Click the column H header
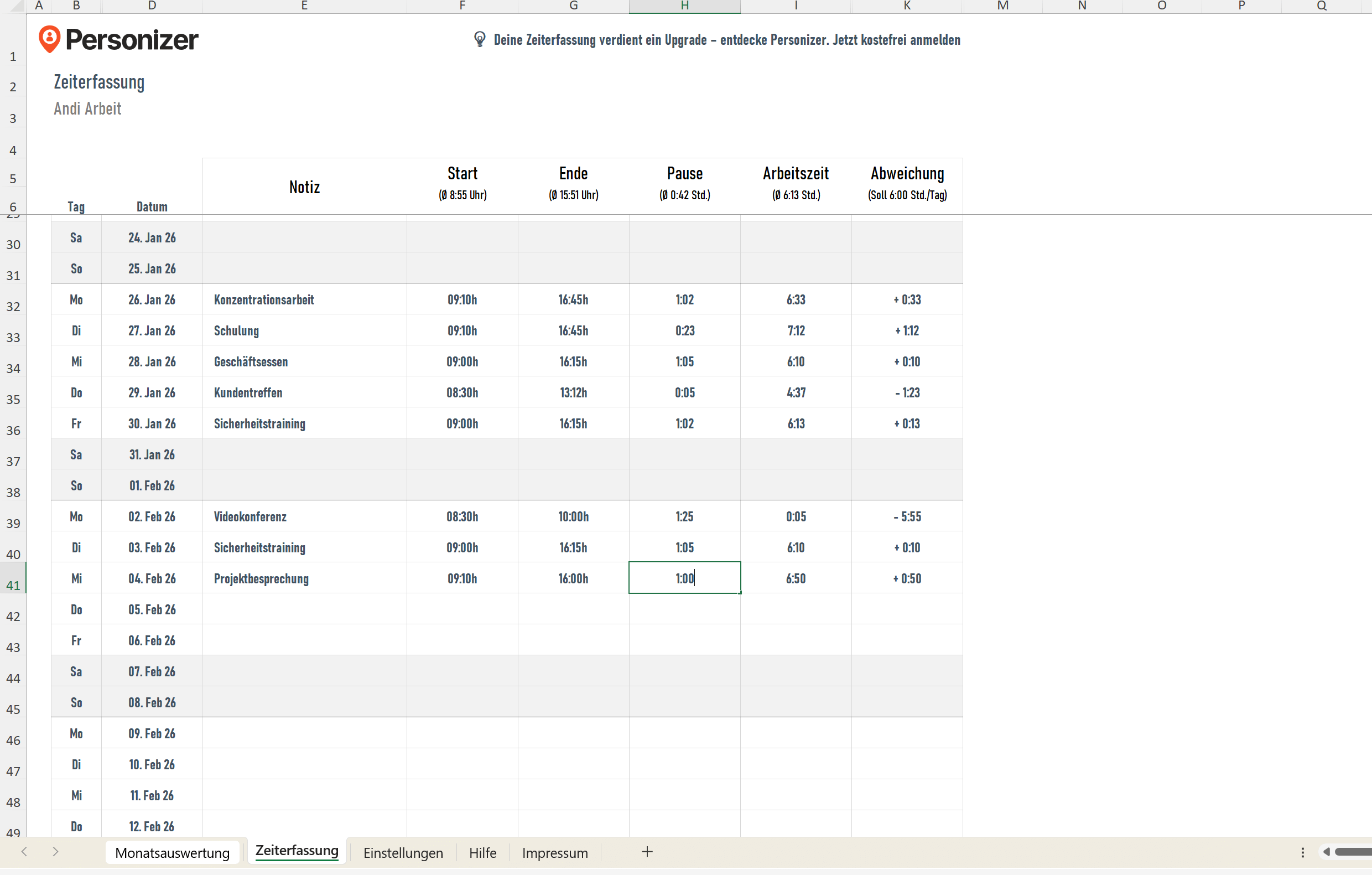The height and width of the screenshot is (875, 1372). tap(684, 6)
